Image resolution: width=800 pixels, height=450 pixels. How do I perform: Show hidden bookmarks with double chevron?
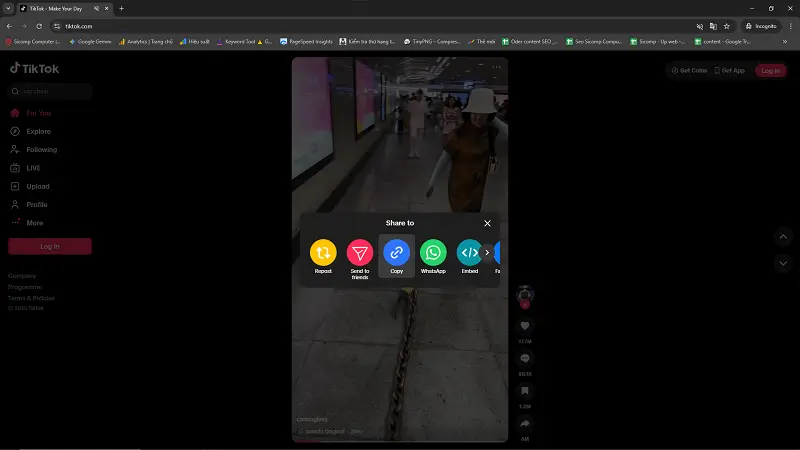pyautogui.click(x=785, y=42)
